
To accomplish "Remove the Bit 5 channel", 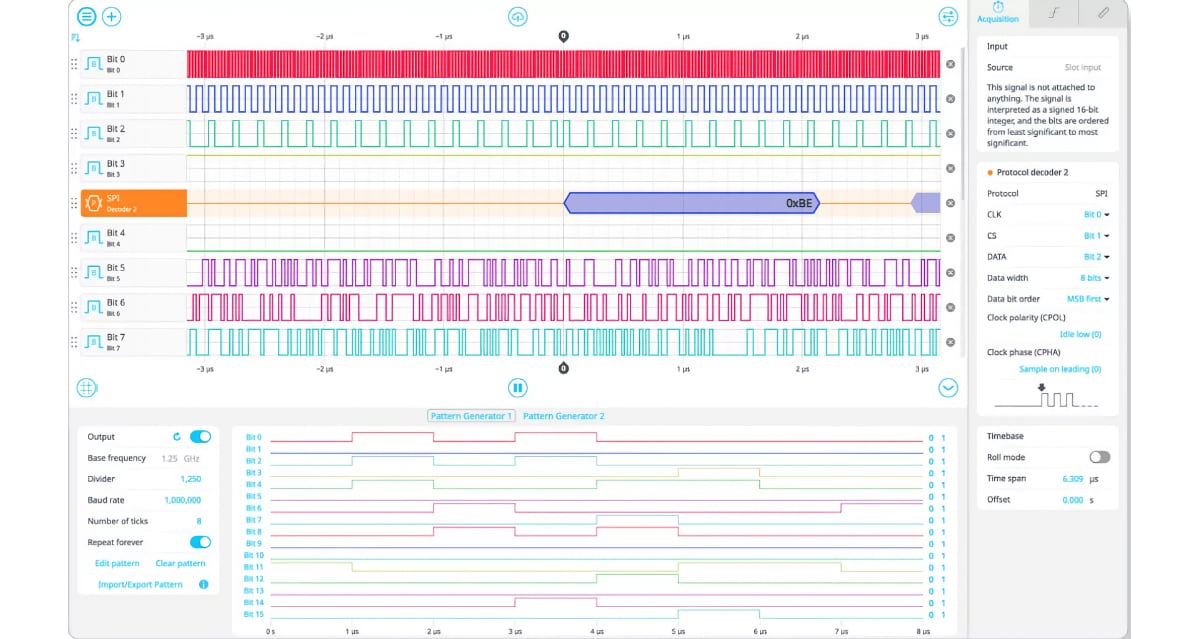I will coord(950,273).
